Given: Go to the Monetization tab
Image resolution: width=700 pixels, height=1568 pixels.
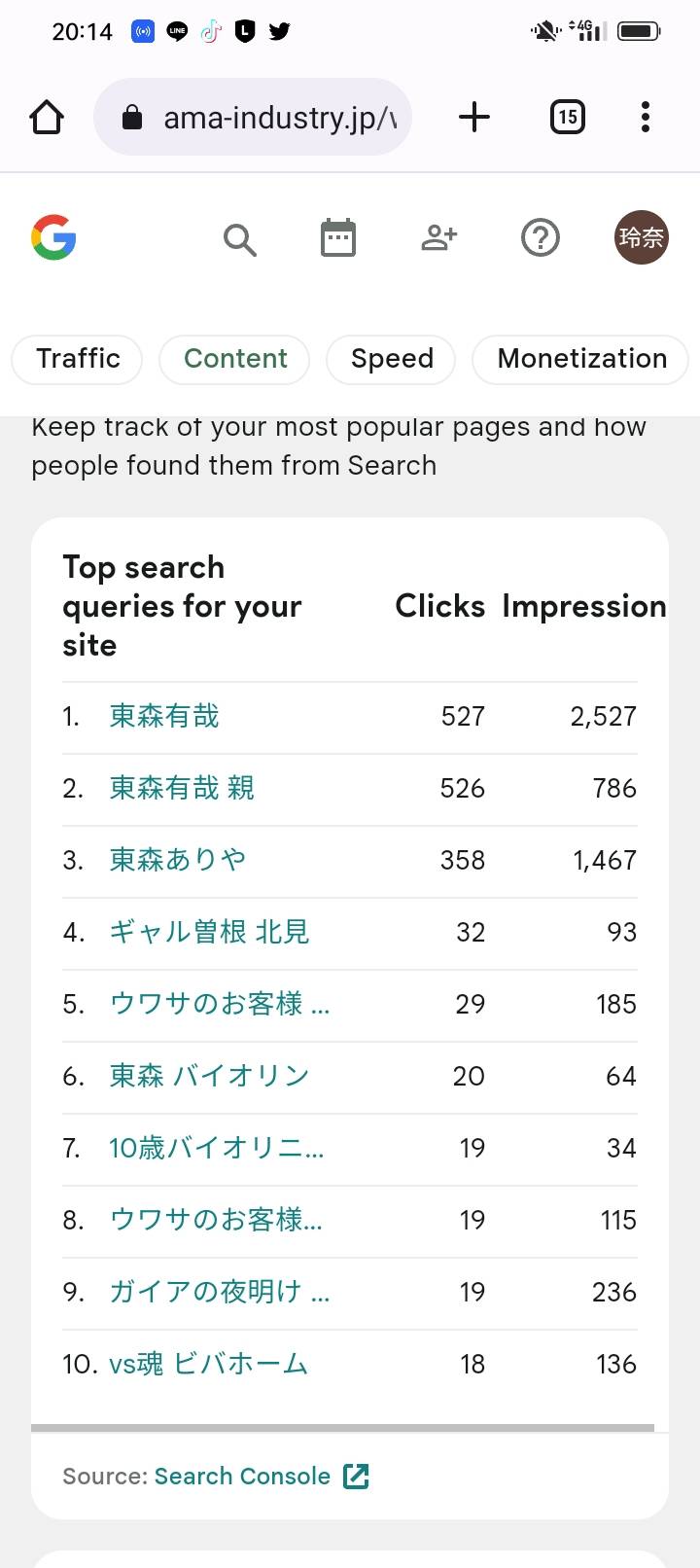Looking at the screenshot, I should (x=581, y=359).
